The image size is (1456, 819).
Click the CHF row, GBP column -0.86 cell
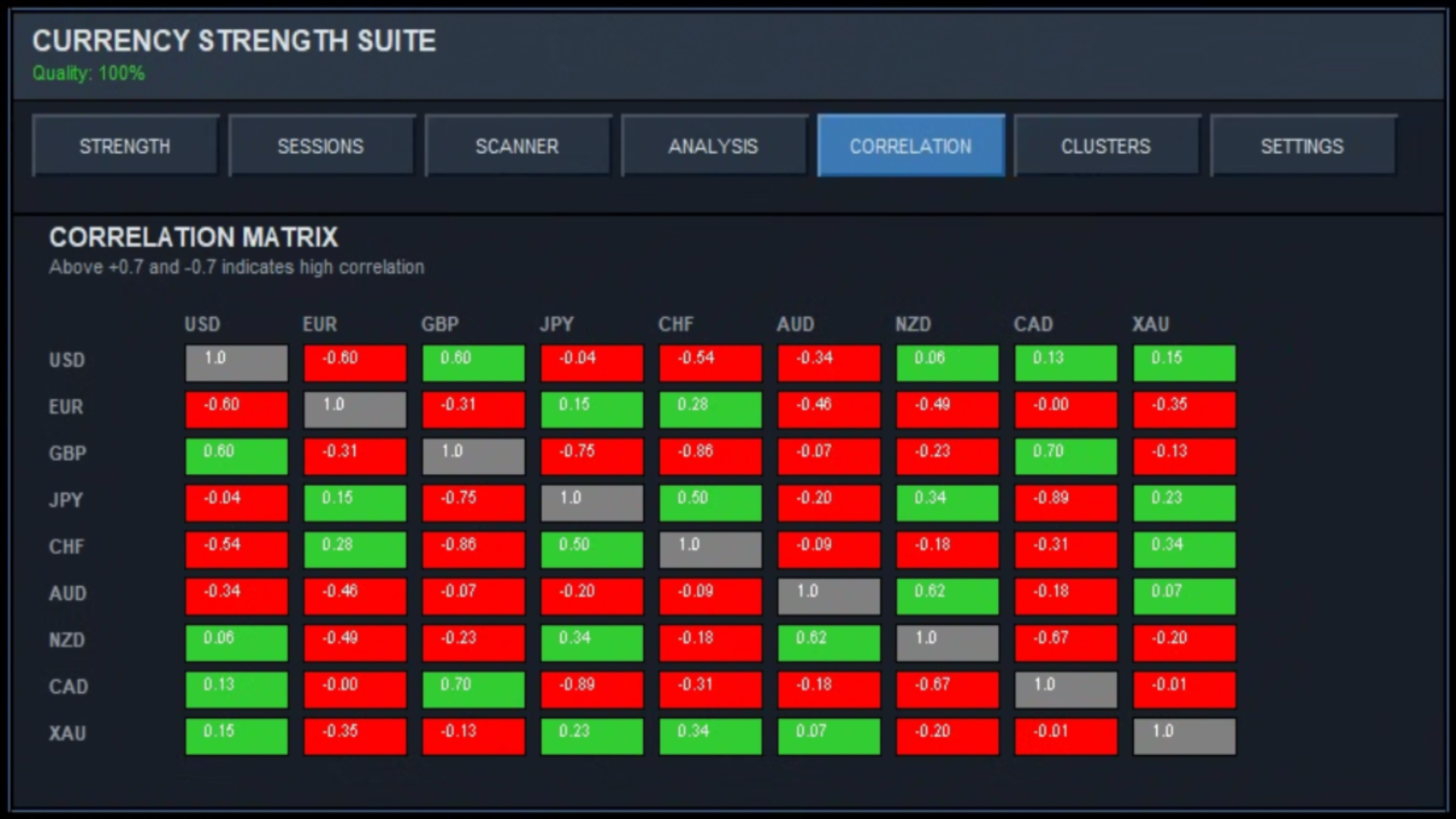tap(473, 549)
